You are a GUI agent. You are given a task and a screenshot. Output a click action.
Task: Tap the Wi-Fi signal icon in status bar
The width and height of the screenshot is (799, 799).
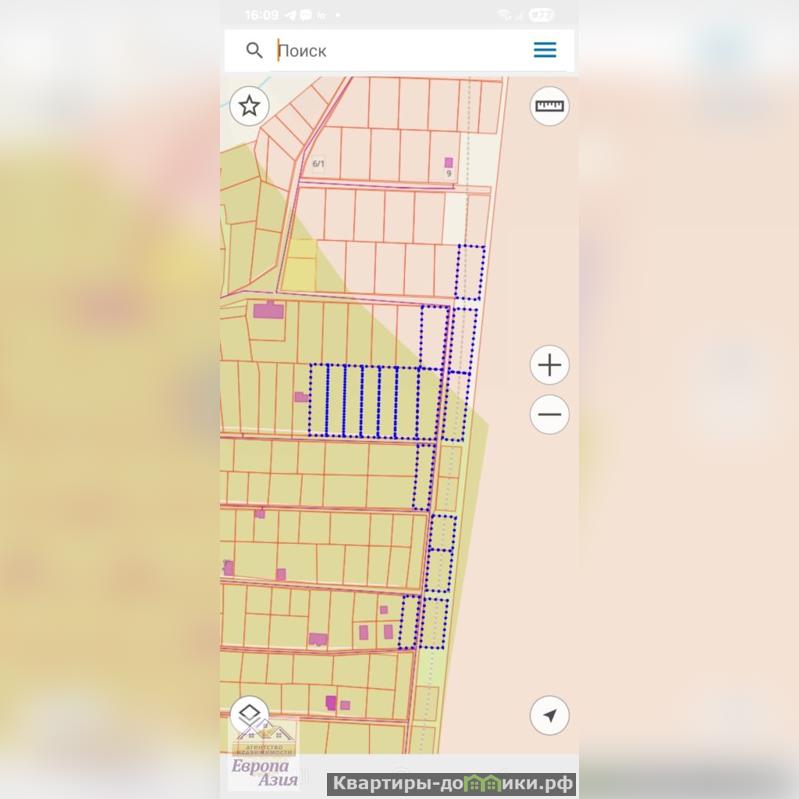coord(504,16)
